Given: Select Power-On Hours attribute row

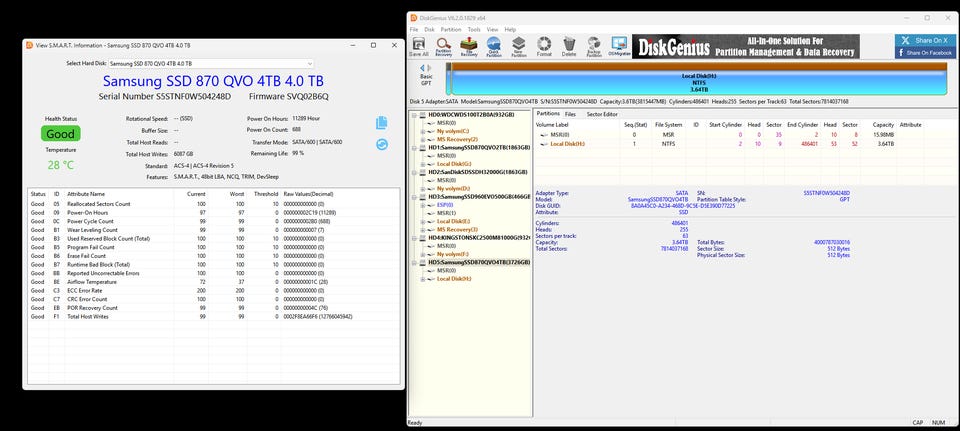Looking at the screenshot, I should 213,212.
